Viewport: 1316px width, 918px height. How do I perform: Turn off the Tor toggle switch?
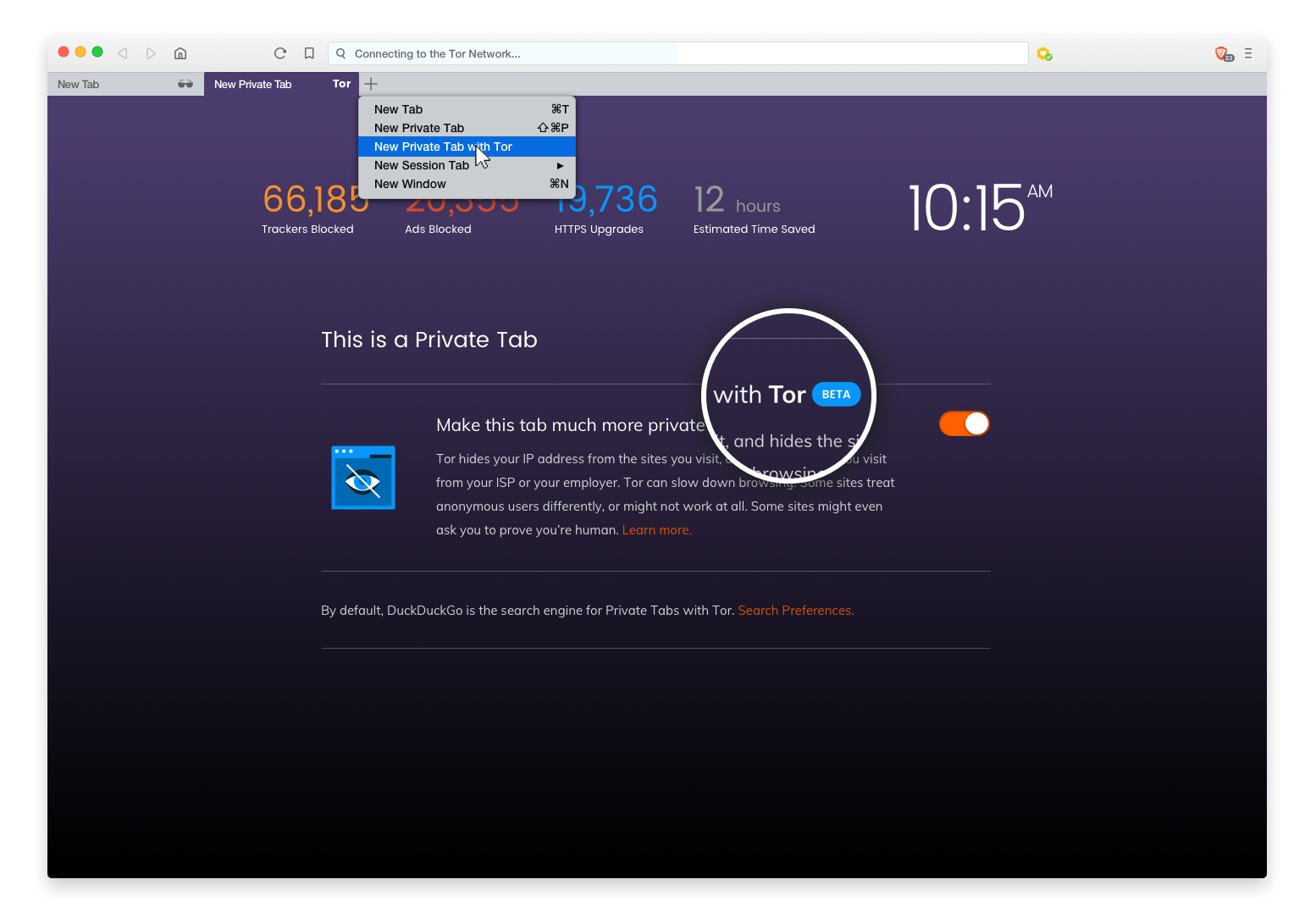(965, 423)
